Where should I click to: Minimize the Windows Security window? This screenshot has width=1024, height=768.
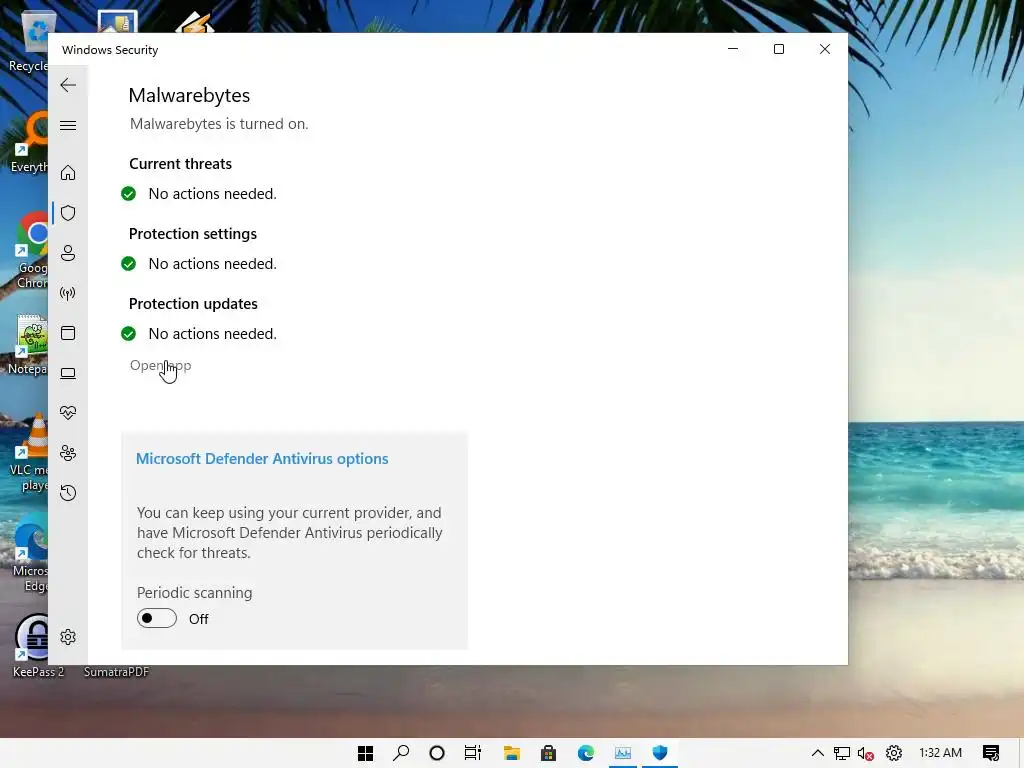pyautogui.click(x=733, y=49)
